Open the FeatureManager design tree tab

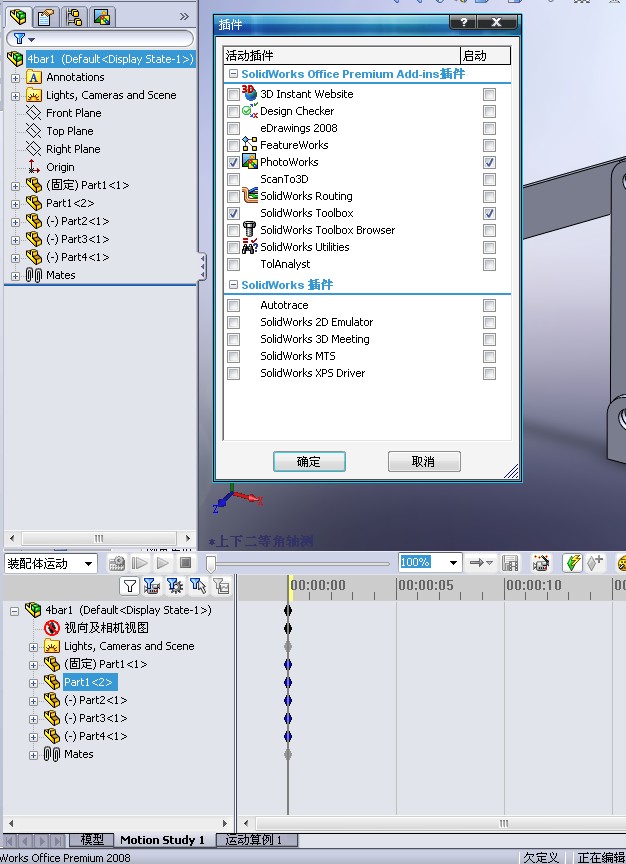tap(18, 17)
